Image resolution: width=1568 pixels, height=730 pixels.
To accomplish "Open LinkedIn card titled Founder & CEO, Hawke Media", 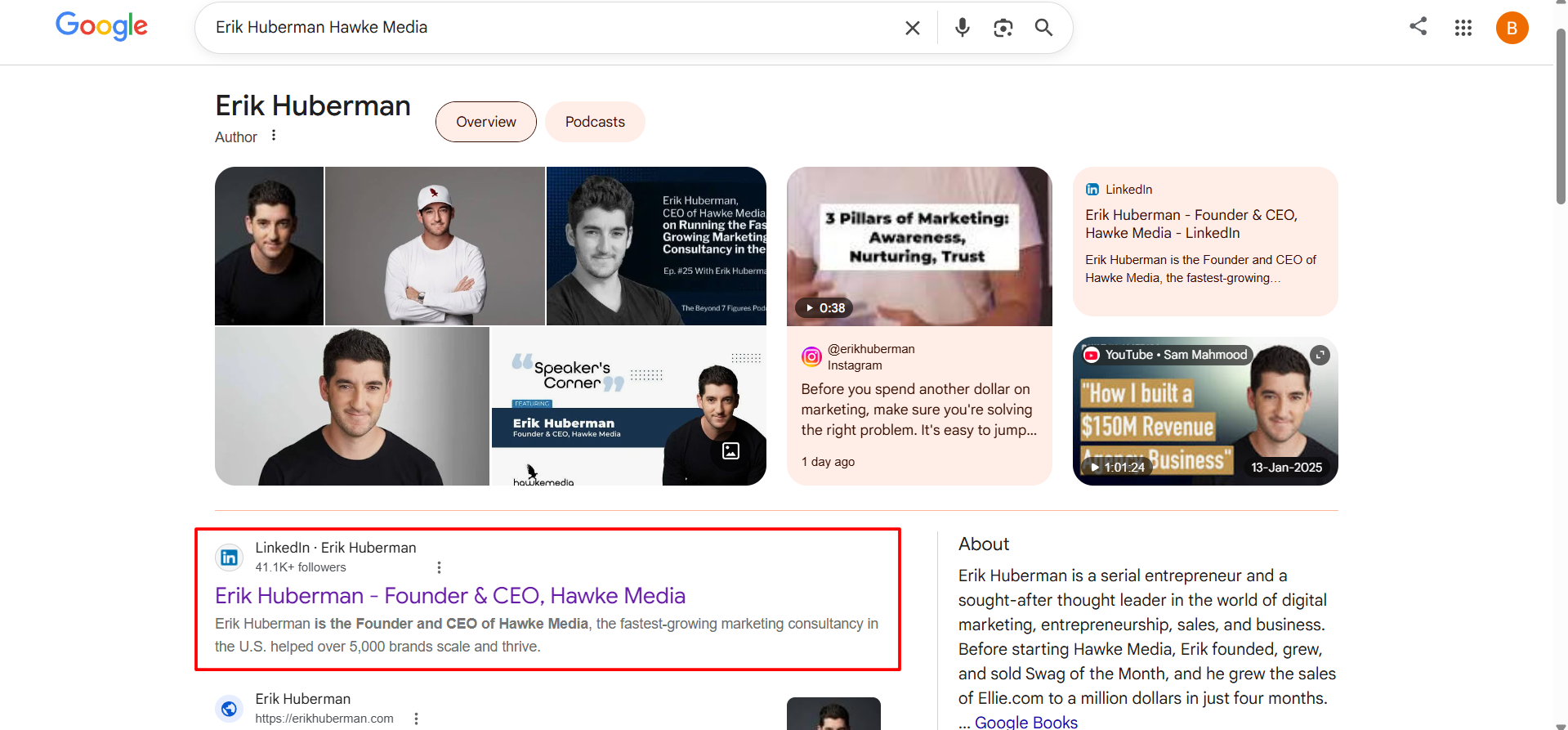I will click(1205, 241).
